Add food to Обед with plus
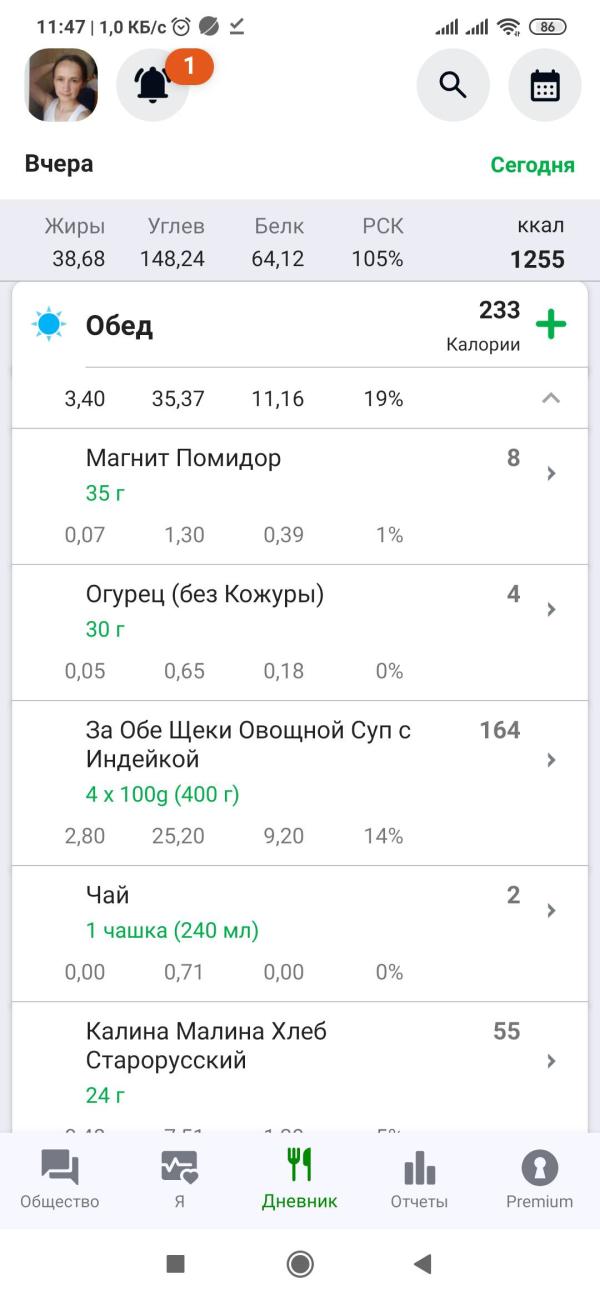The width and height of the screenshot is (600, 1299). tap(551, 325)
